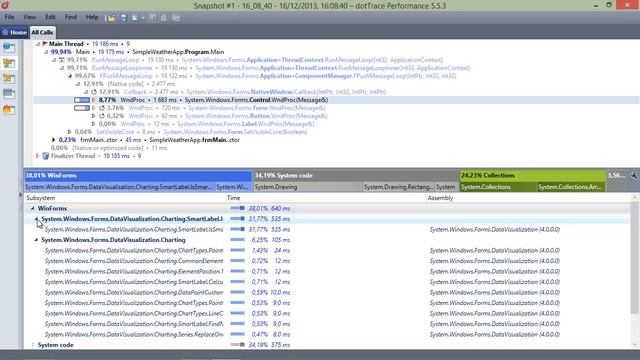Collapse the 99,94% Main node
Screen dimensions: 640x360
pyautogui.click(x=46, y=52)
